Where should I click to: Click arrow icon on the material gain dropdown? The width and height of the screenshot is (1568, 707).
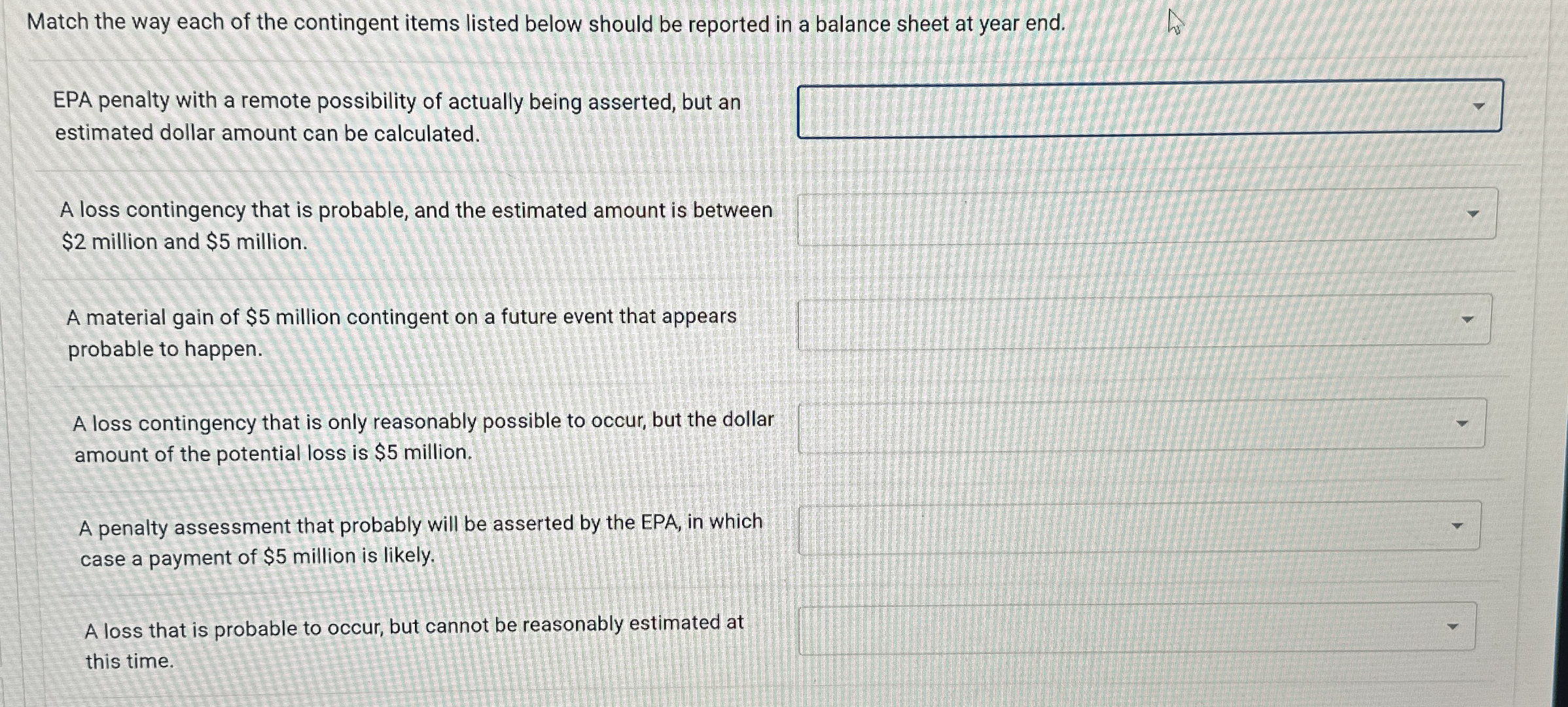click(1468, 319)
